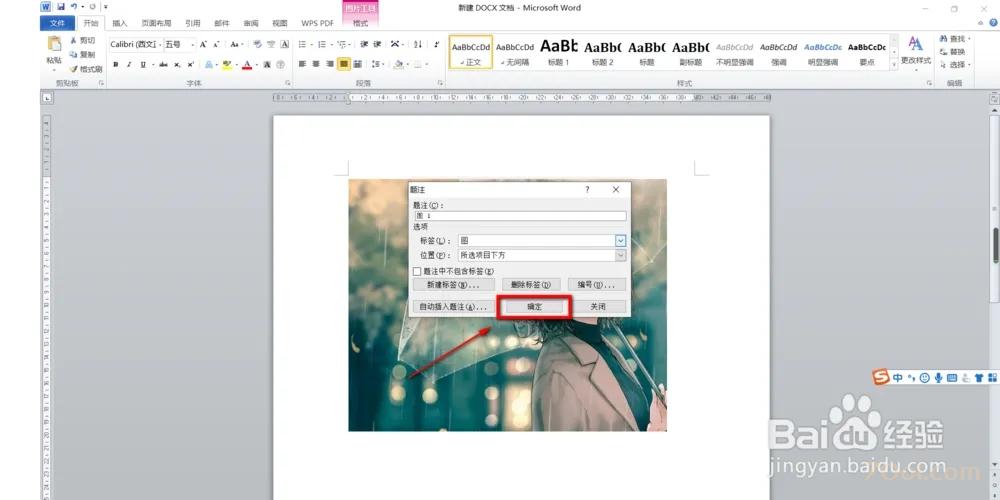Screen dimensions: 1000x500
Task: Open the label (标签) dropdown in caption dialog
Action: [x=621, y=240]
